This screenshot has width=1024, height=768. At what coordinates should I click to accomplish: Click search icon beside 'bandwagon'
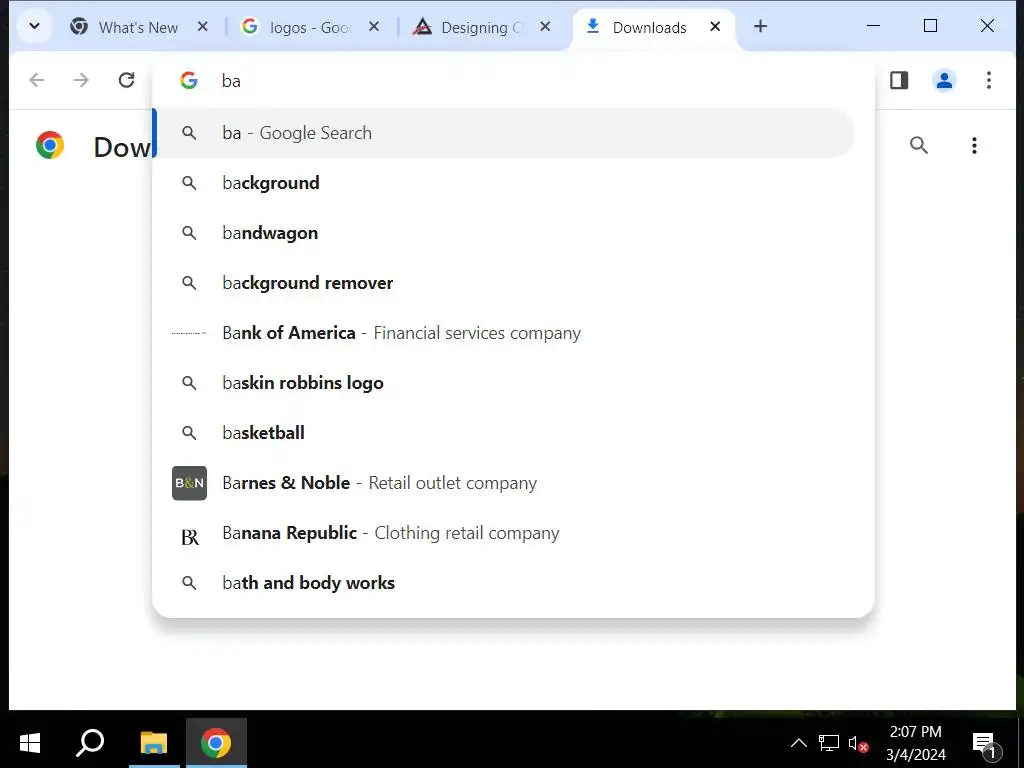coord(189,233)
